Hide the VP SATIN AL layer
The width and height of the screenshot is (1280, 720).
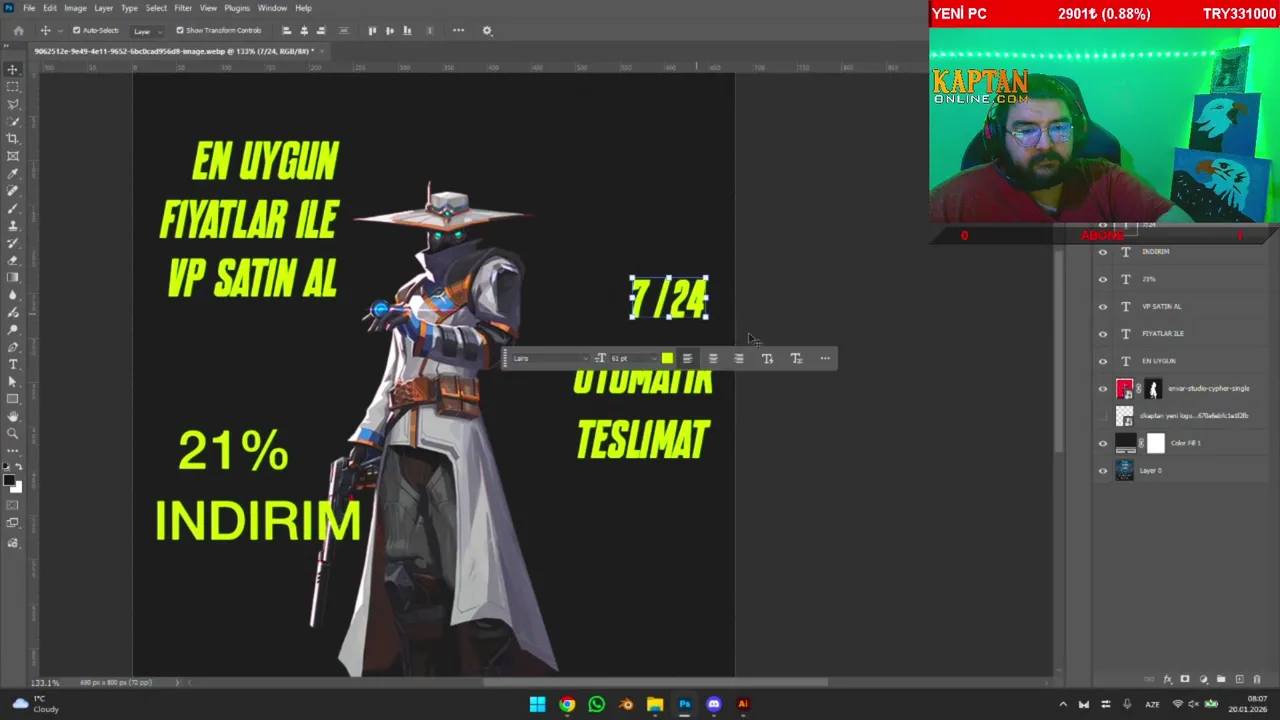1103,307
